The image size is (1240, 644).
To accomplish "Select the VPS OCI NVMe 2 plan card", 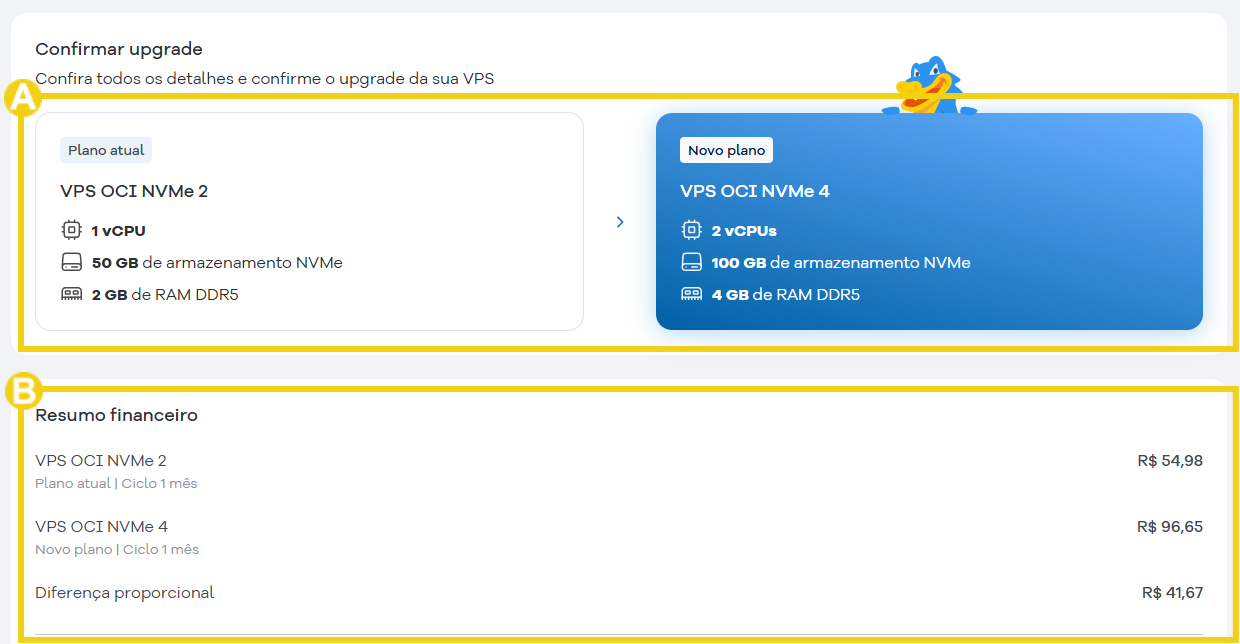I will click(x=309, y=221).
